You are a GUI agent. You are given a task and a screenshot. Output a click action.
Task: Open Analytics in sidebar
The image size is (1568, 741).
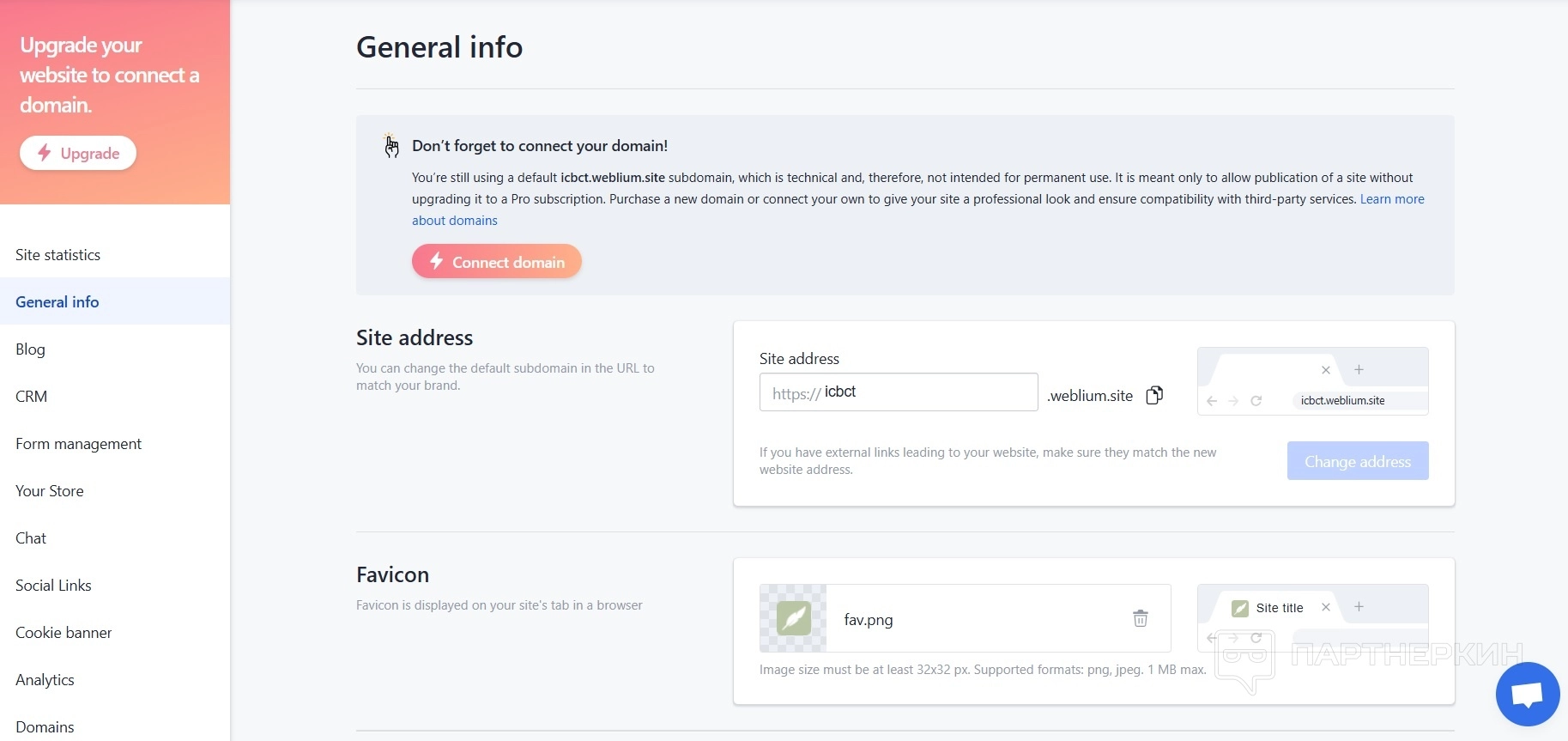(x=45, y=680)
